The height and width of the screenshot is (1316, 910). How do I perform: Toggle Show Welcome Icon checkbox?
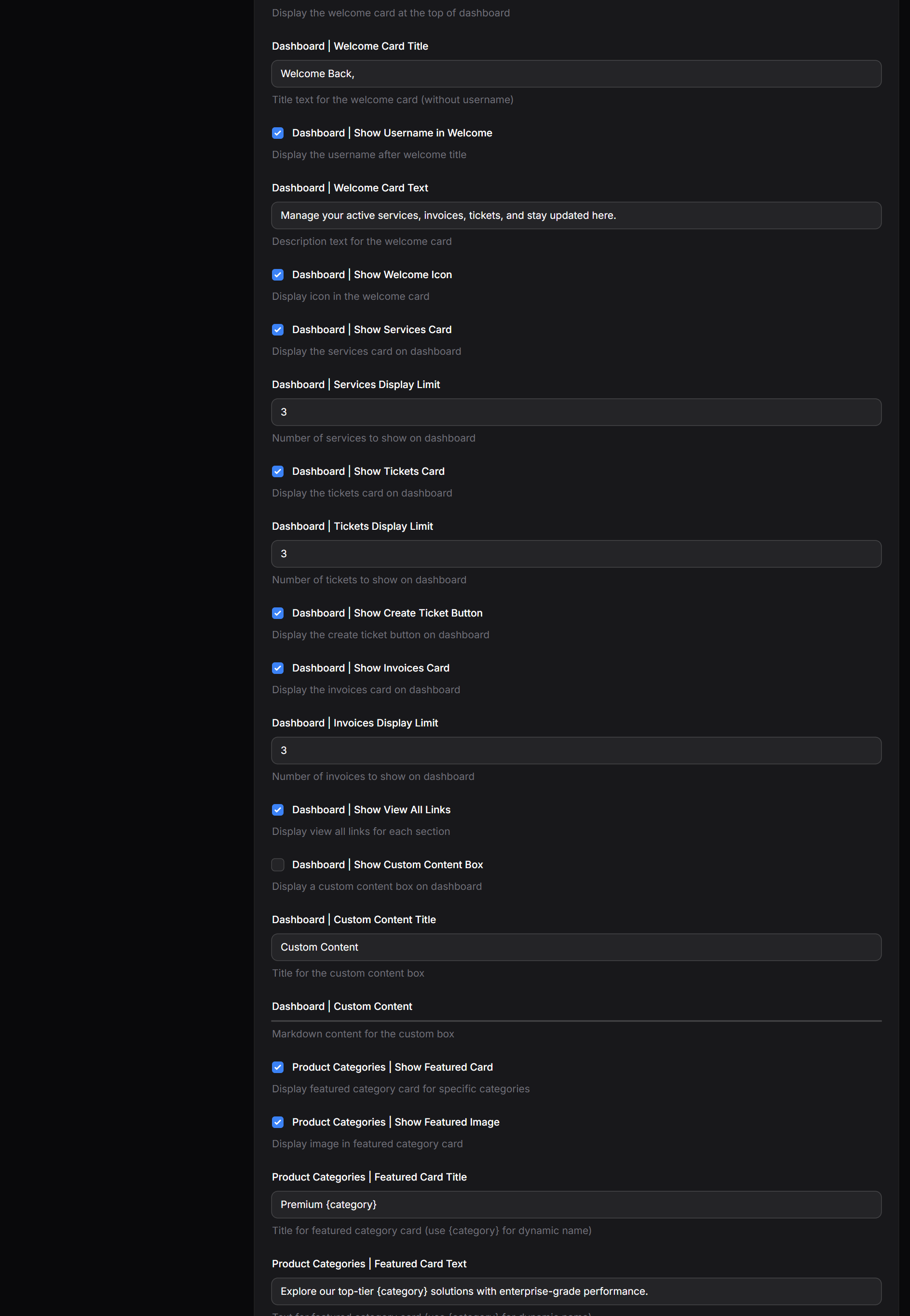click(x=278, y=275)
